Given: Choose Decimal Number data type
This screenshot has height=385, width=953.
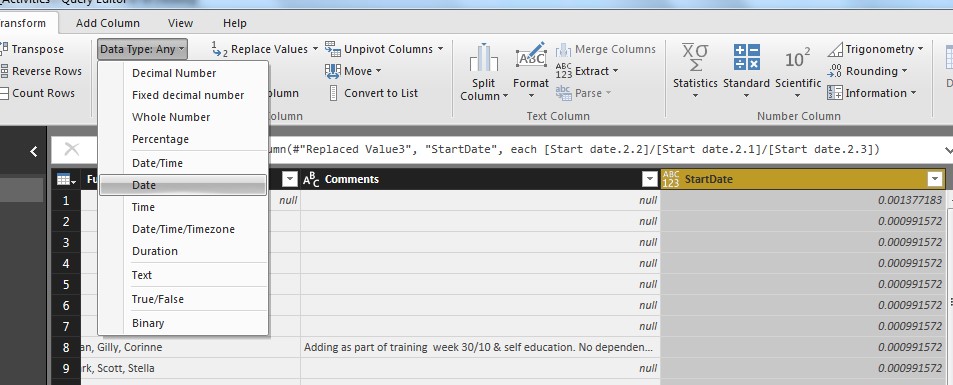Looking at the screenshot, I should pyautogui.click(x=183, y=73).
